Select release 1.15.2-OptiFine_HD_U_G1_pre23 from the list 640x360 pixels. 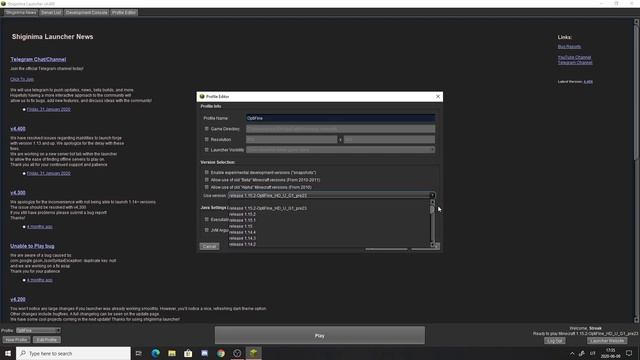329,208
